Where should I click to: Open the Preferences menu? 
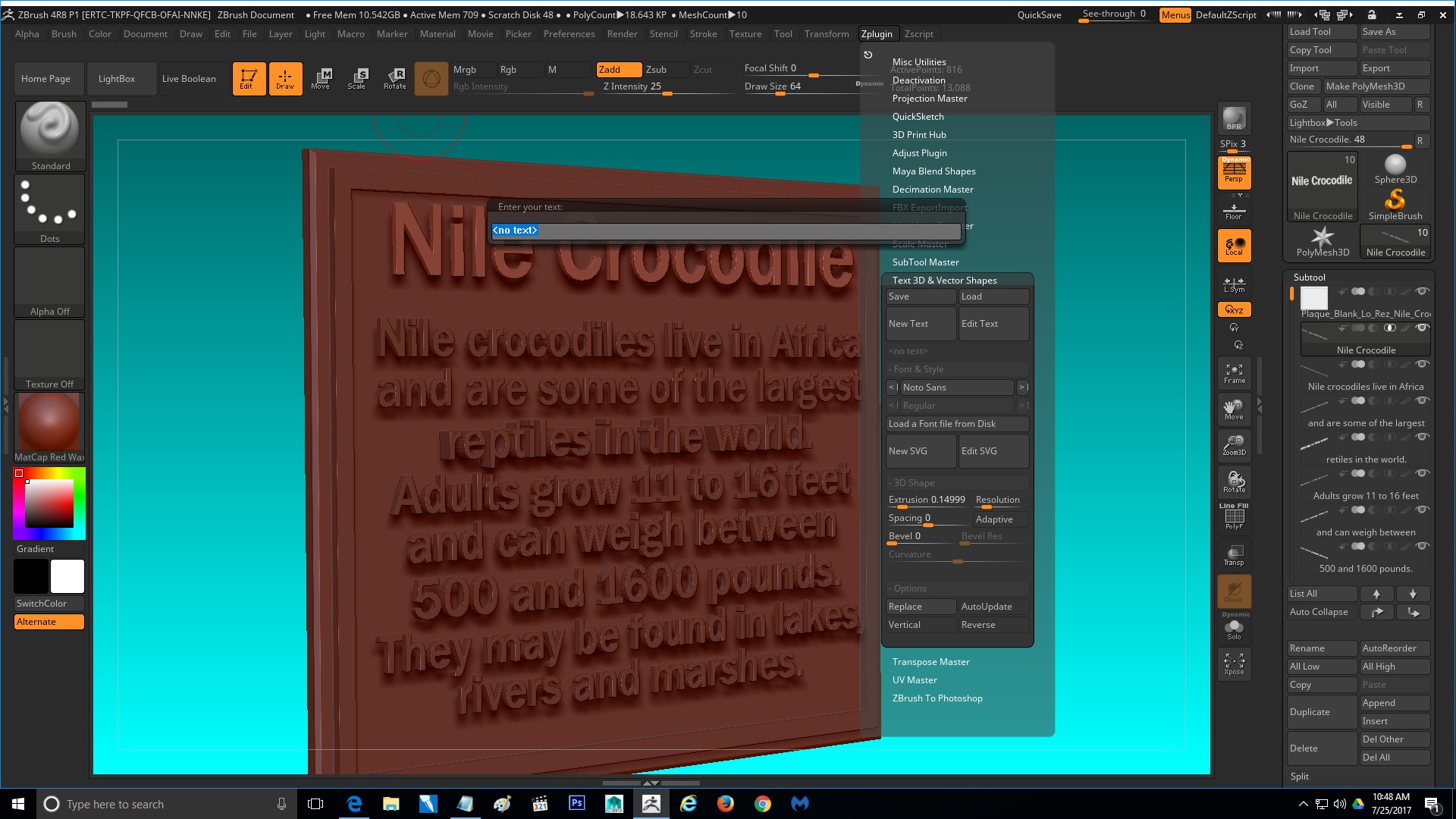point(569,34)
